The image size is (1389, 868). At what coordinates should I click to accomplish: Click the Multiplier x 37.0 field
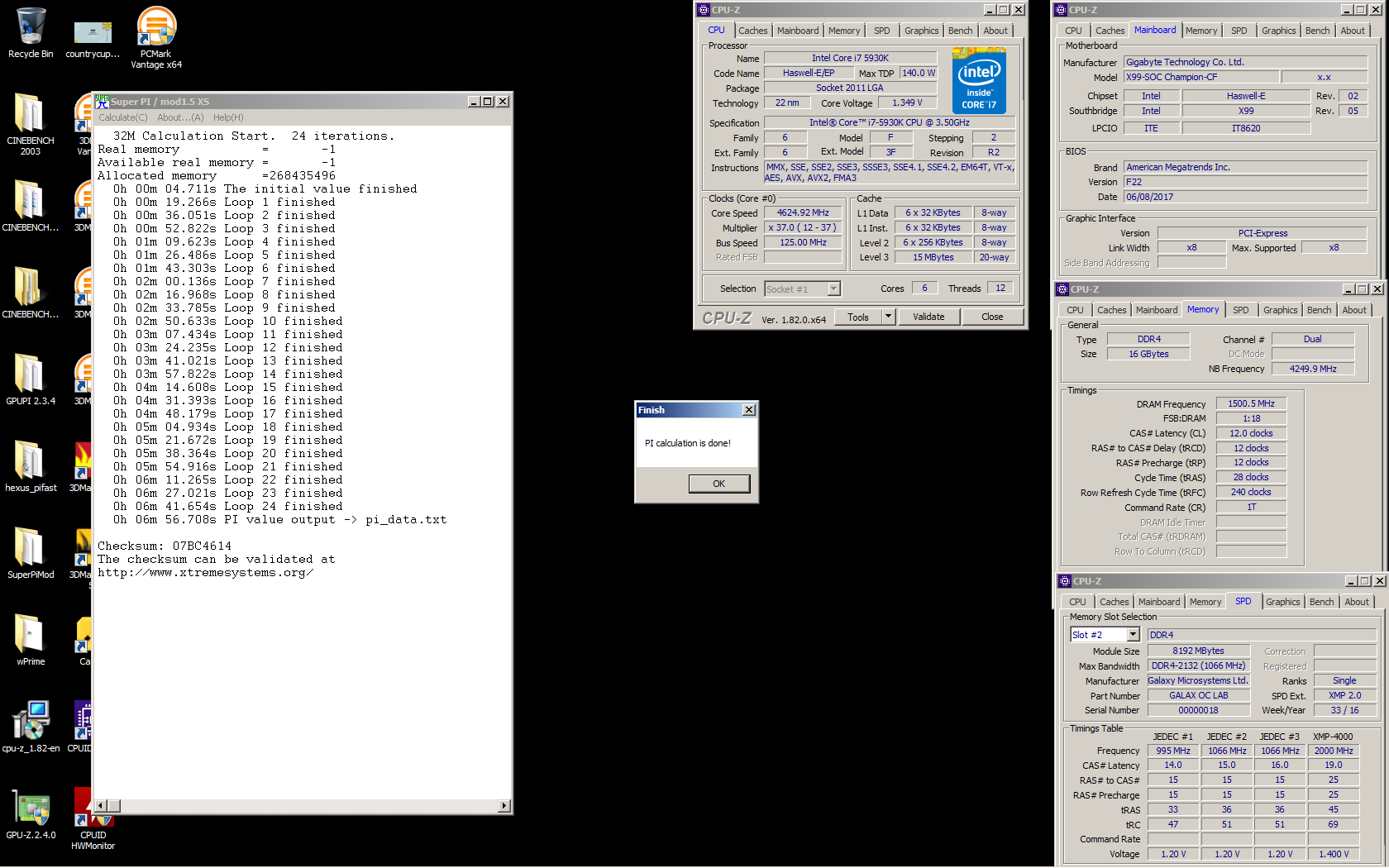click(802, 227)
